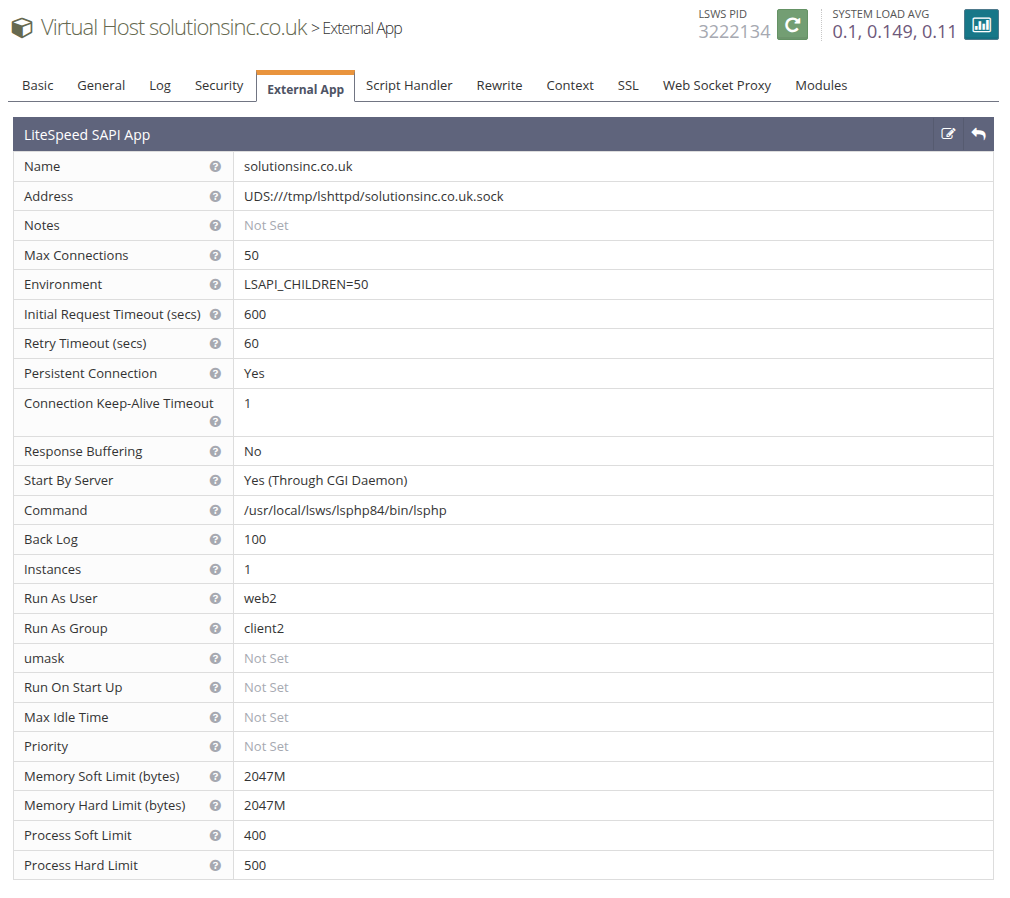Screen dimensions: 1010x898
Task: Open help icon for Notes
Action: pos(215,225)
